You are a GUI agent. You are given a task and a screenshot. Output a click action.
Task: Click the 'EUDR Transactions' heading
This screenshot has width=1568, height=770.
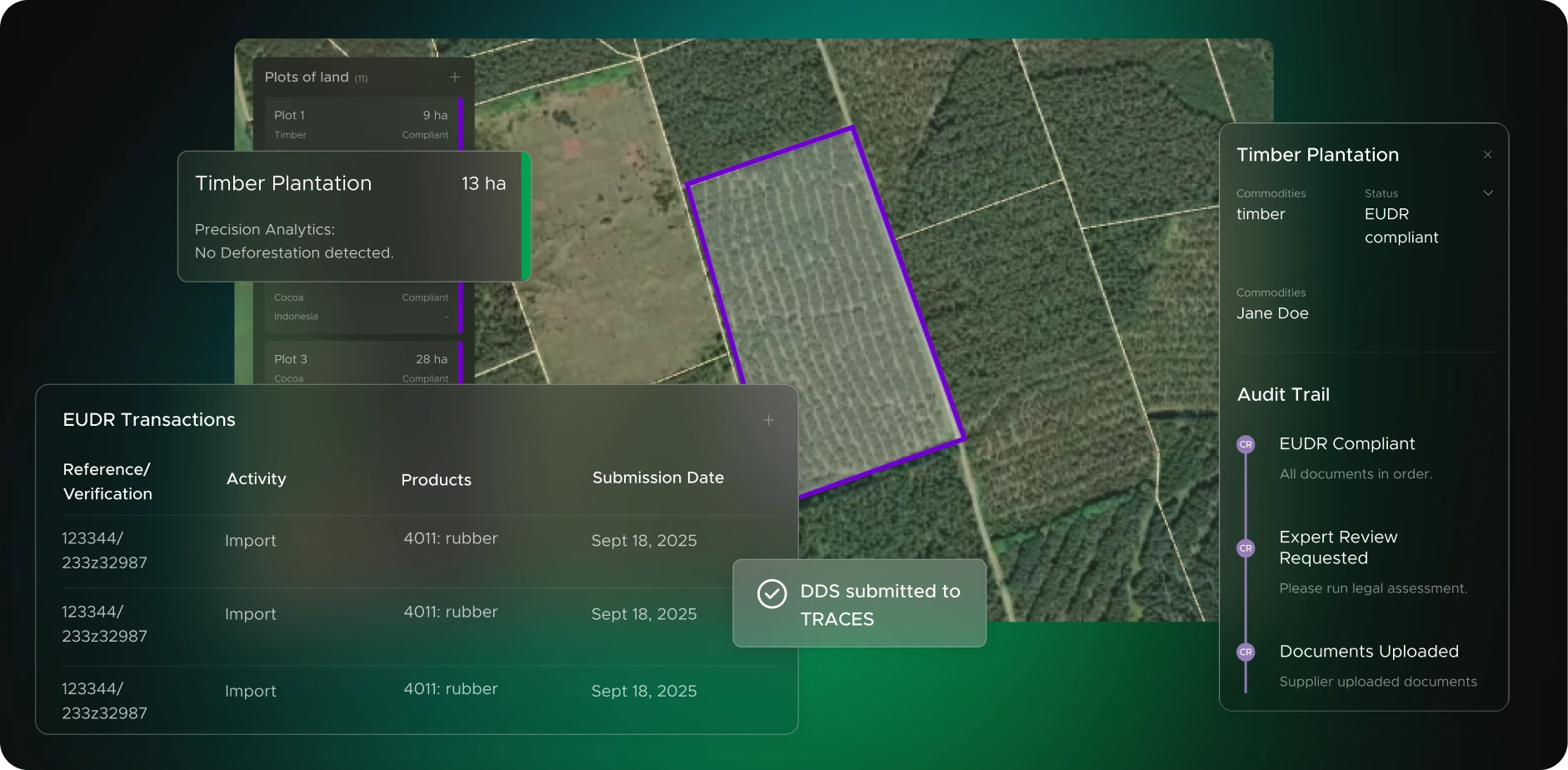(149, 419)
